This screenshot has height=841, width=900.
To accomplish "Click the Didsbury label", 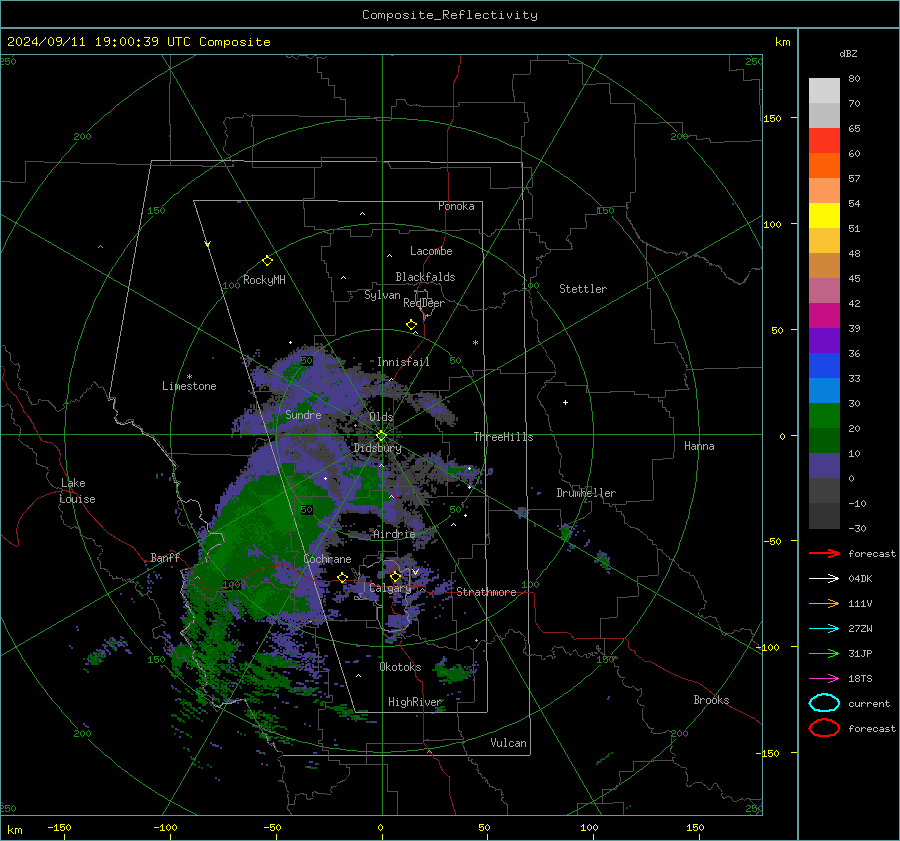I will (378, 448).
